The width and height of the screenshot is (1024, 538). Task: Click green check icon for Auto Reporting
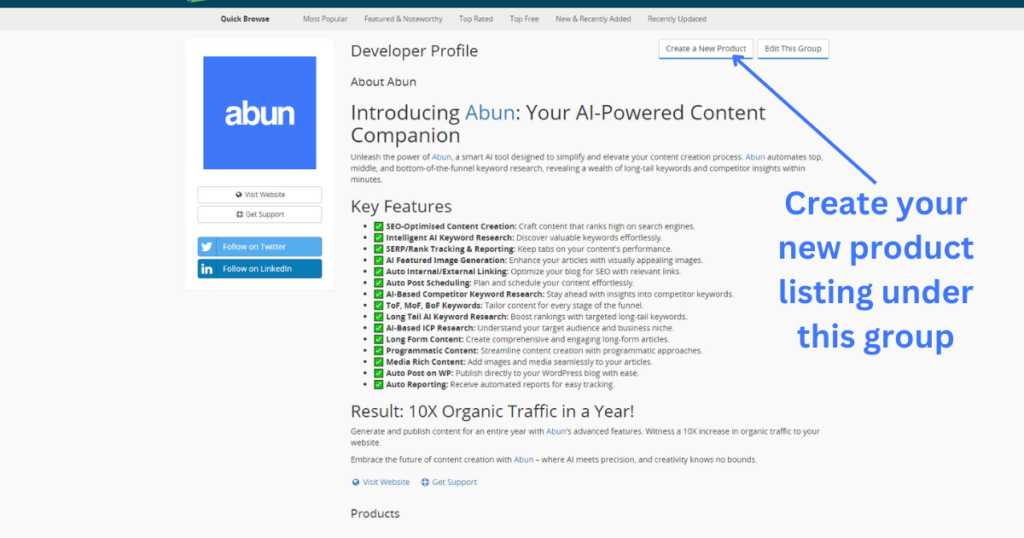tap(378, 385)
